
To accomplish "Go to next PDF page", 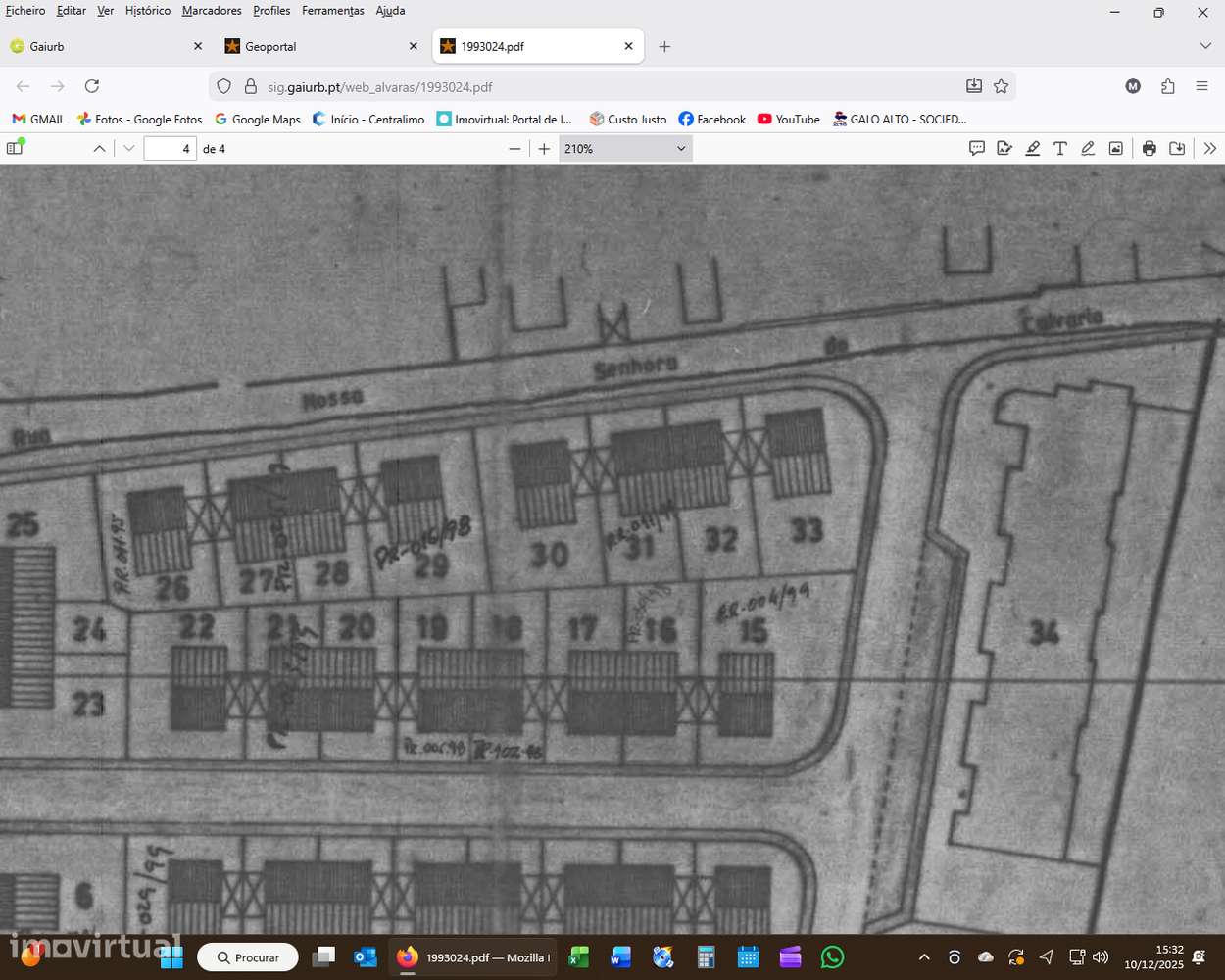I will [x=128, y=149].
